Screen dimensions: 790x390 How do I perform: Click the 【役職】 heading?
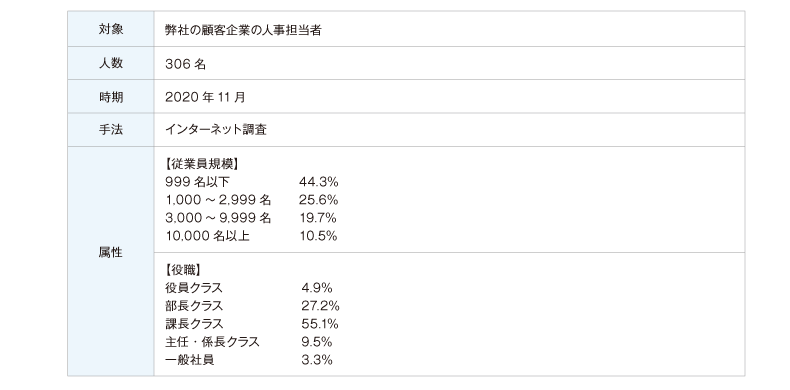tap(183, 270)
